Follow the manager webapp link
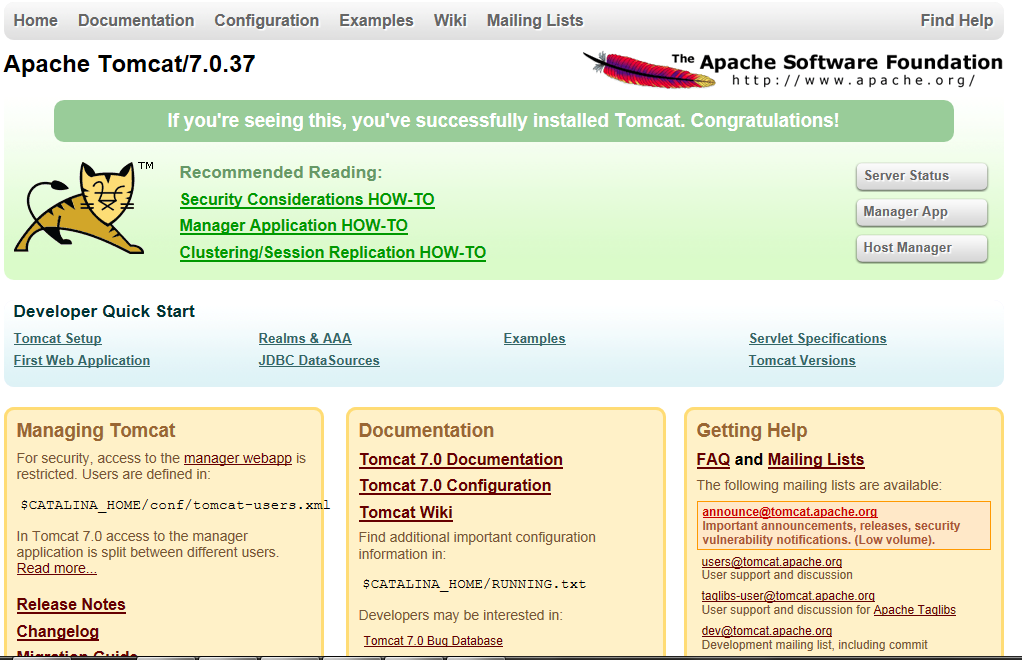The image size is (1022, 660). (238, 459)
